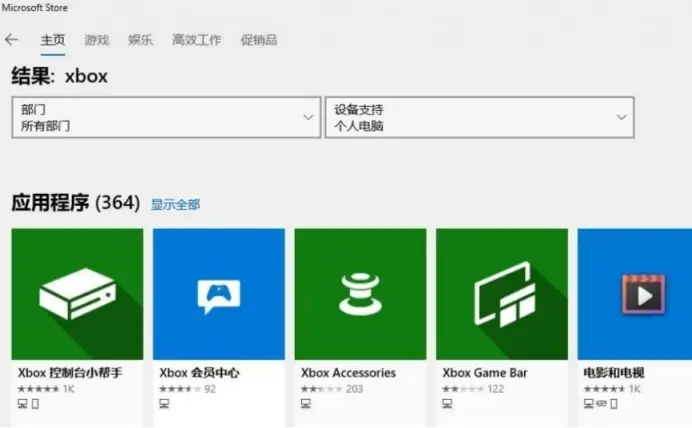
Task: Click the 92 review count for Xbox 会员中心
Action: click(x=210, y=389)
